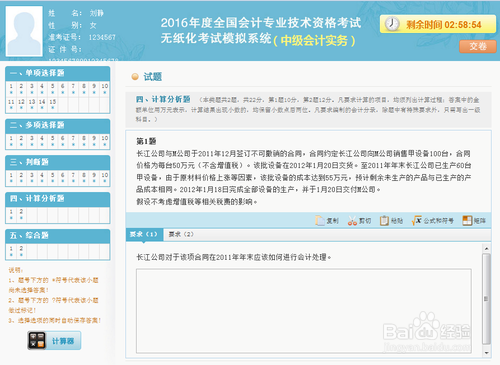Go to true/false (判断题) question 6
This screenshot has width=500, height=365.
click(63, 178)
